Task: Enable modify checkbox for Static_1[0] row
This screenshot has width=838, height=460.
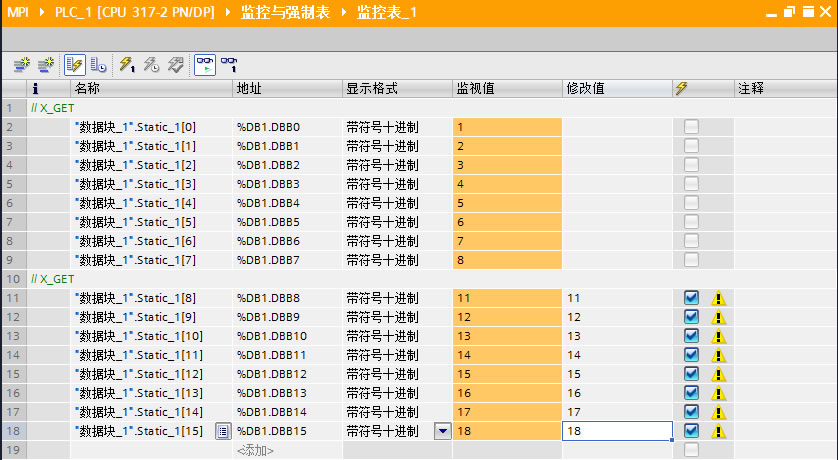Action: tap(691, 127)
